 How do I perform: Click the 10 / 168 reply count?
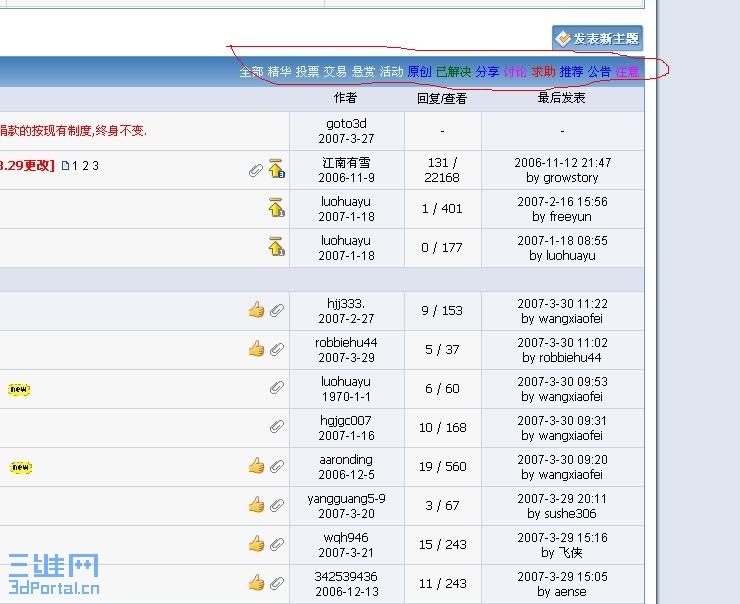tap(443, 428)
